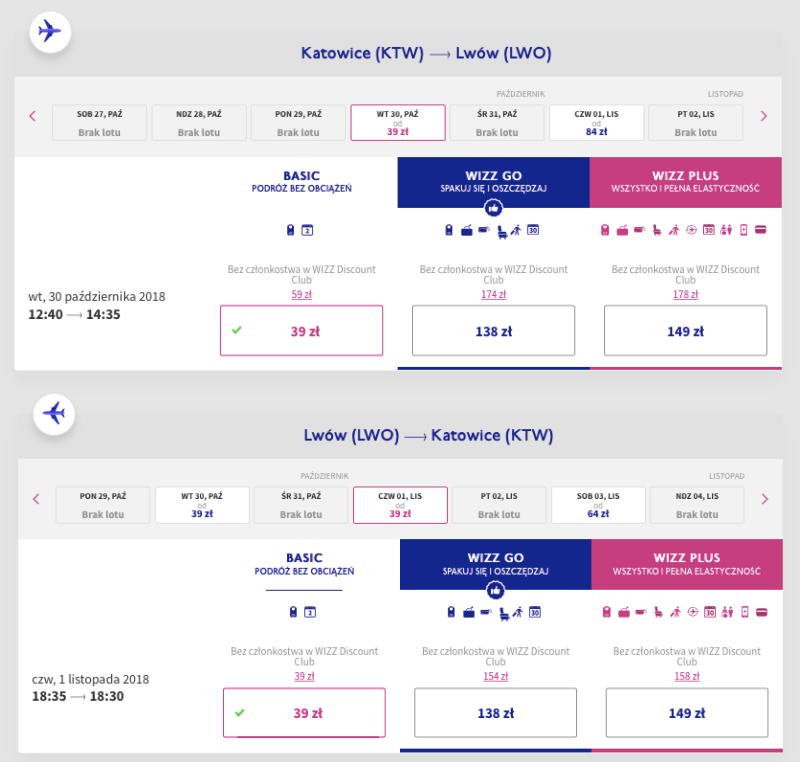Image resolution: width=800 pixels, height=762 pixels.
Task: Click the departing plane icon above Katowice–Lwów
Action: pyautogui.click(x=50, y=32)
